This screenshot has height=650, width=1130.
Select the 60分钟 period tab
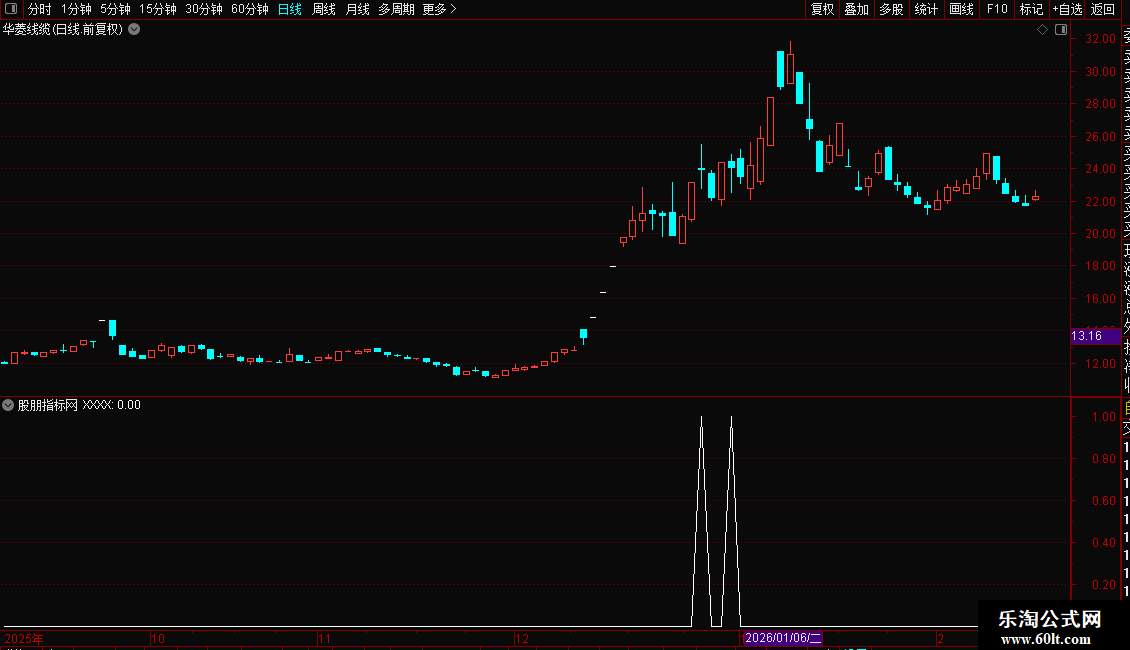click(x=250, y=9)
